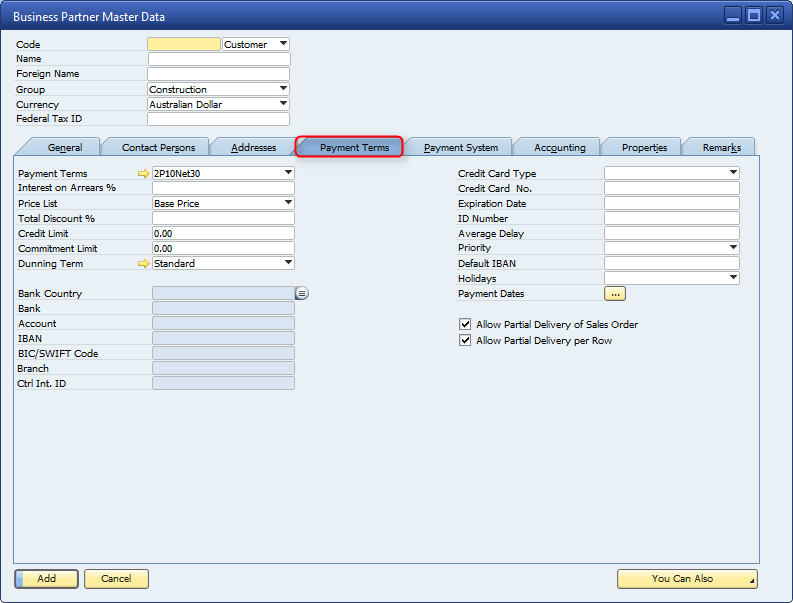Open the Contact Persons tab
Viewport: 793px width, 603px height.
click(158, 147)
